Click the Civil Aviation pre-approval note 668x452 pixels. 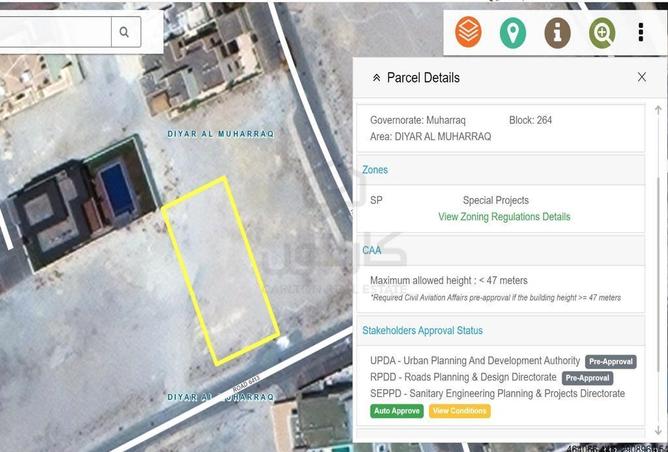(495, 297)
